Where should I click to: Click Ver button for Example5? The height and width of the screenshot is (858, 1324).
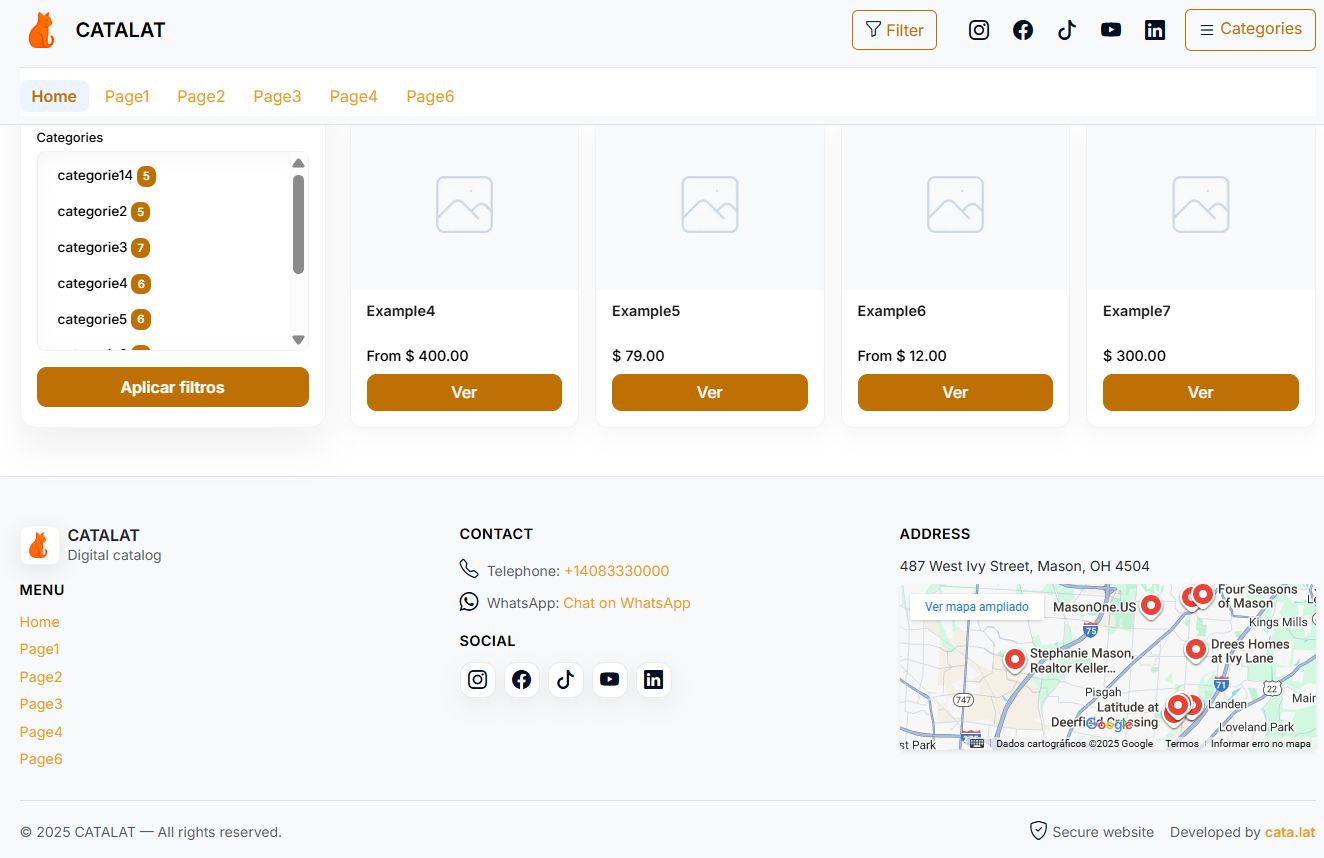709,392
